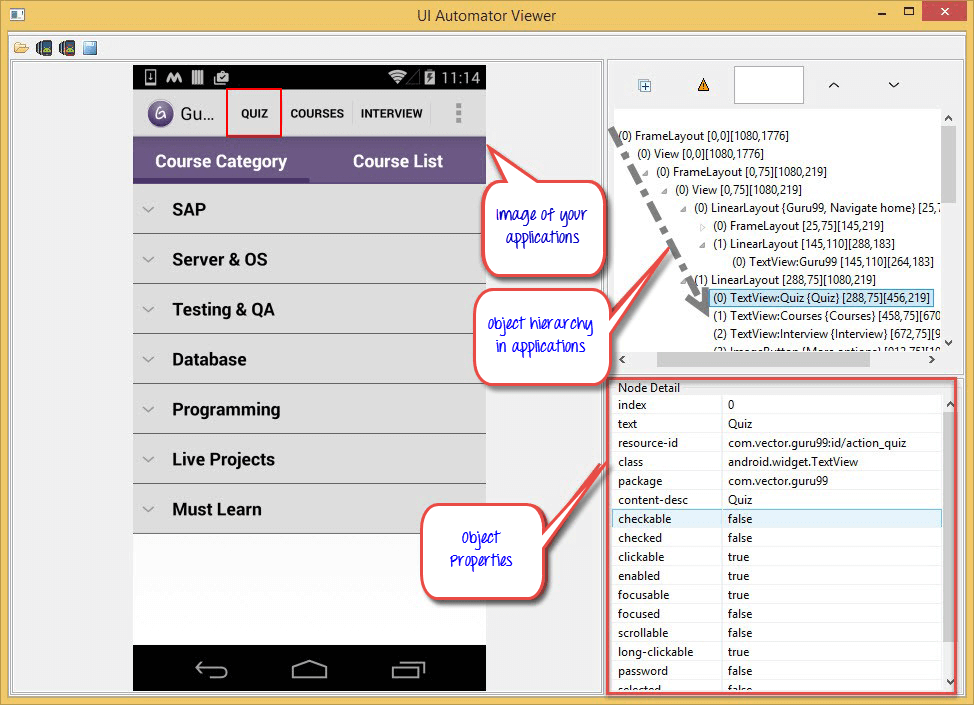
Task: Click the down chevron above hierarchy tree
Action: (x=894, y=86)
